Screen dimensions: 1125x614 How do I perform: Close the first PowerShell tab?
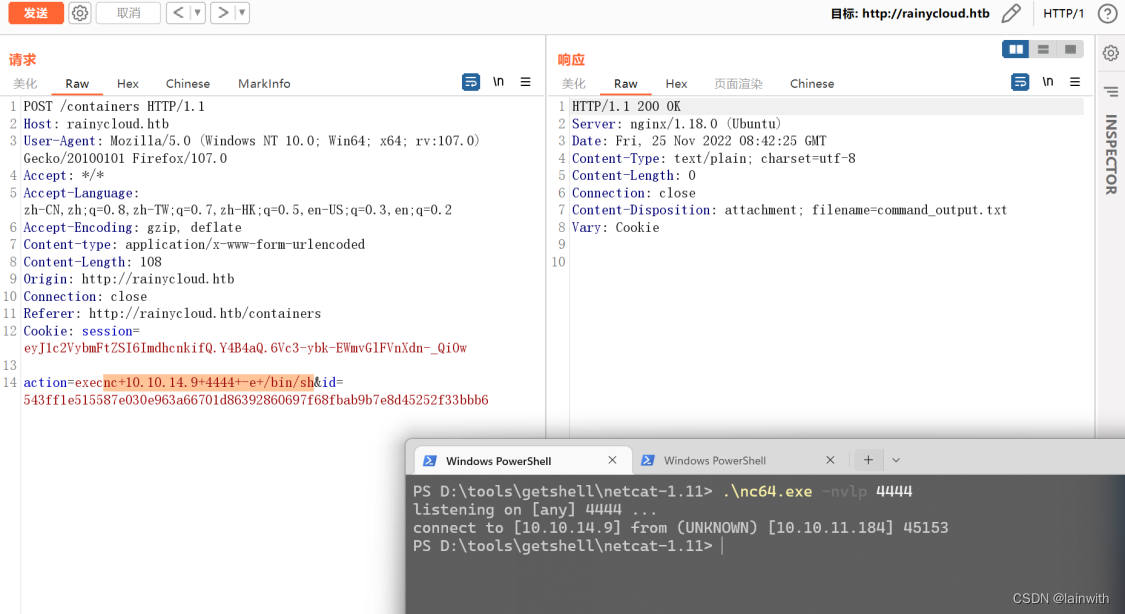coord(612,460)
